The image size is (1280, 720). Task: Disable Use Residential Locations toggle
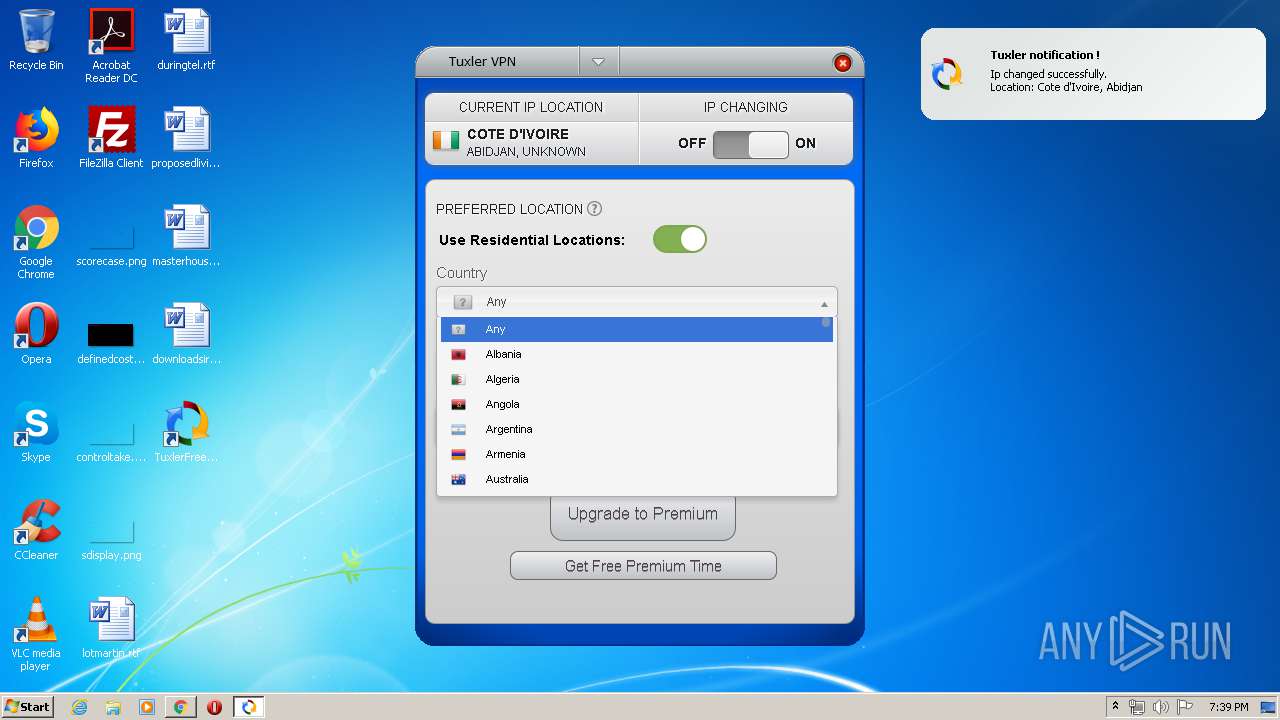click(x=680, y=239)
